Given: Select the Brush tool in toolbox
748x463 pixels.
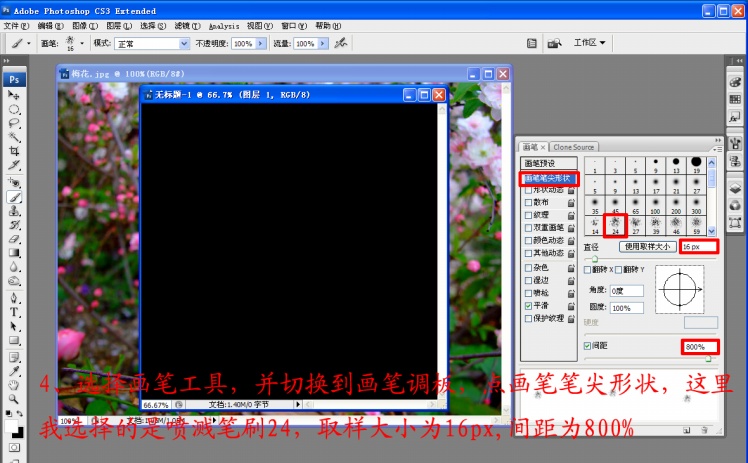Looking at the screenshot, I should 15,197.
